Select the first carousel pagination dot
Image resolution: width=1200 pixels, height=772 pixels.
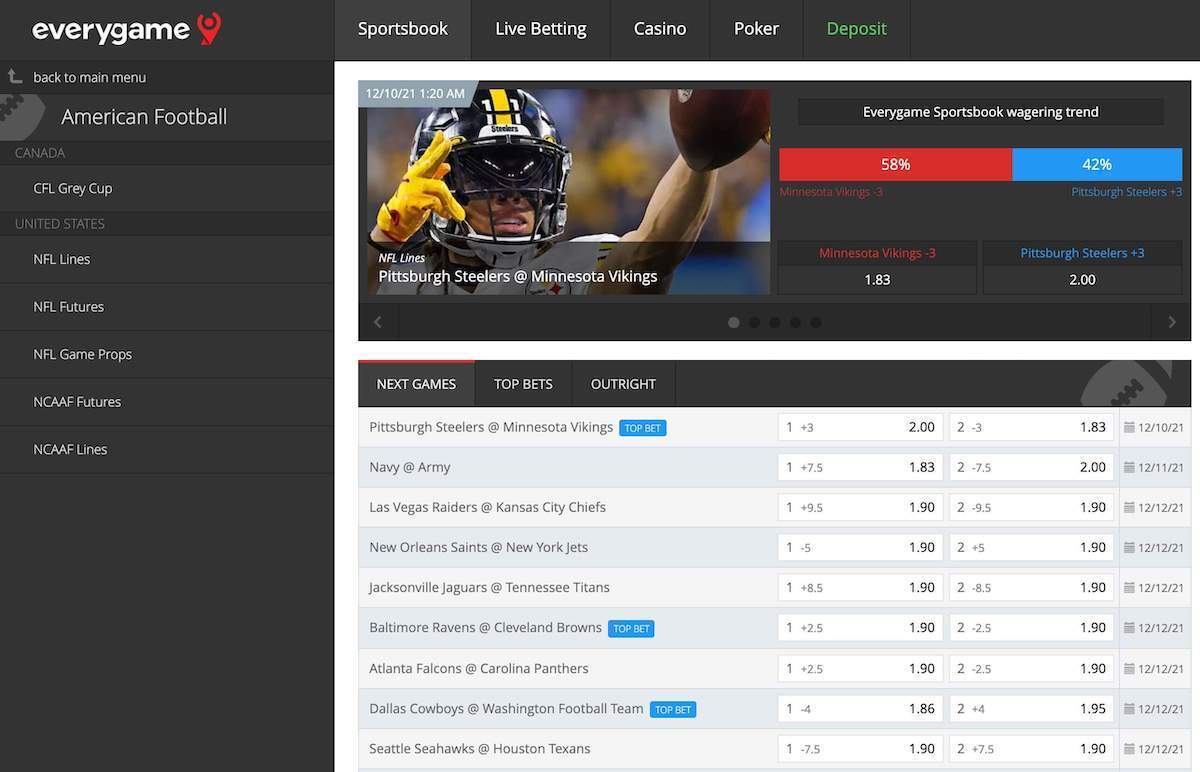[734, 322]
